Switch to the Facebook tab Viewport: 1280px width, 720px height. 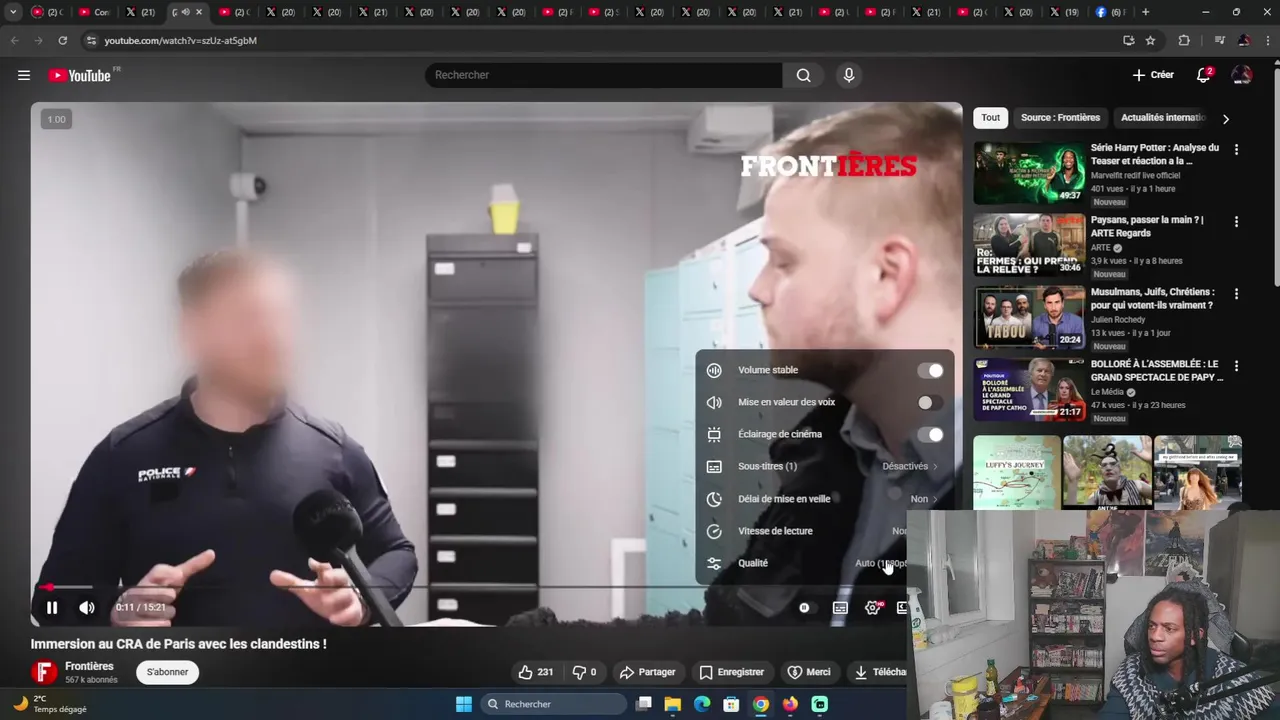pyautogui.click(x=1110, y=12)
